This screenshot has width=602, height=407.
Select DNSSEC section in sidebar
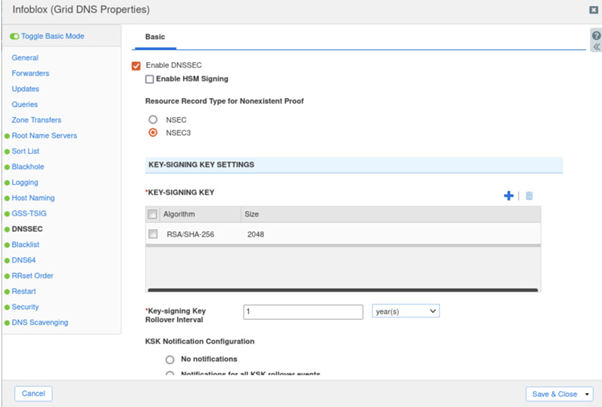click(x=27, y=229)
